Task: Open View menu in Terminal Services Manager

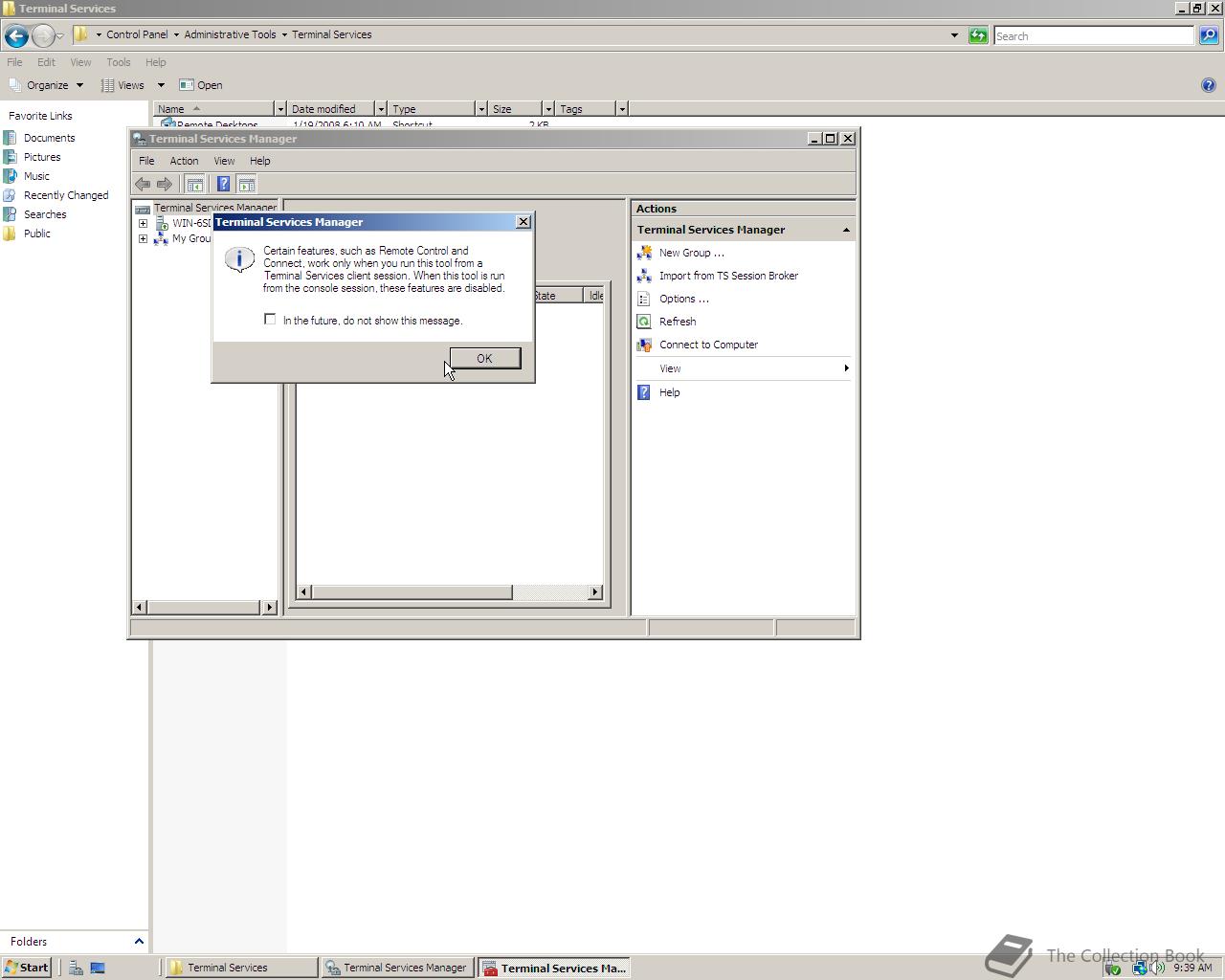Action: (x=224, y=161)
